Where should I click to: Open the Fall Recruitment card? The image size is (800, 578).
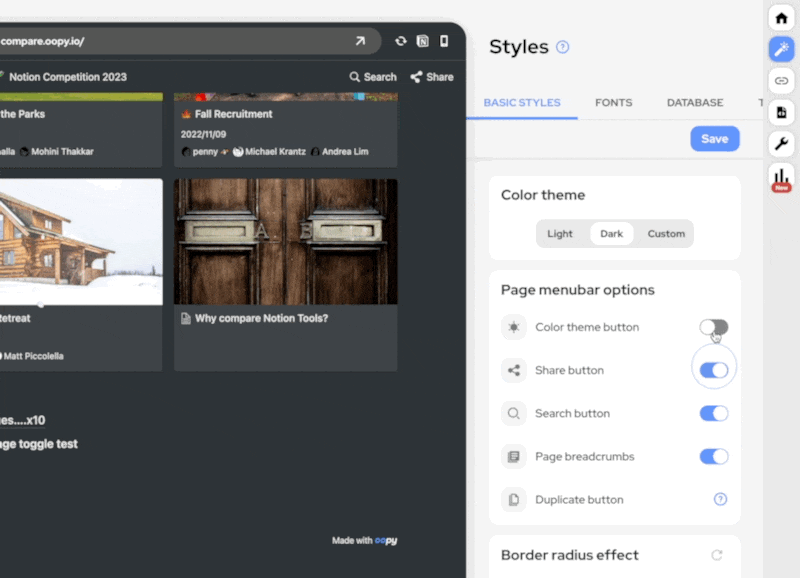(x=286, y=130)
